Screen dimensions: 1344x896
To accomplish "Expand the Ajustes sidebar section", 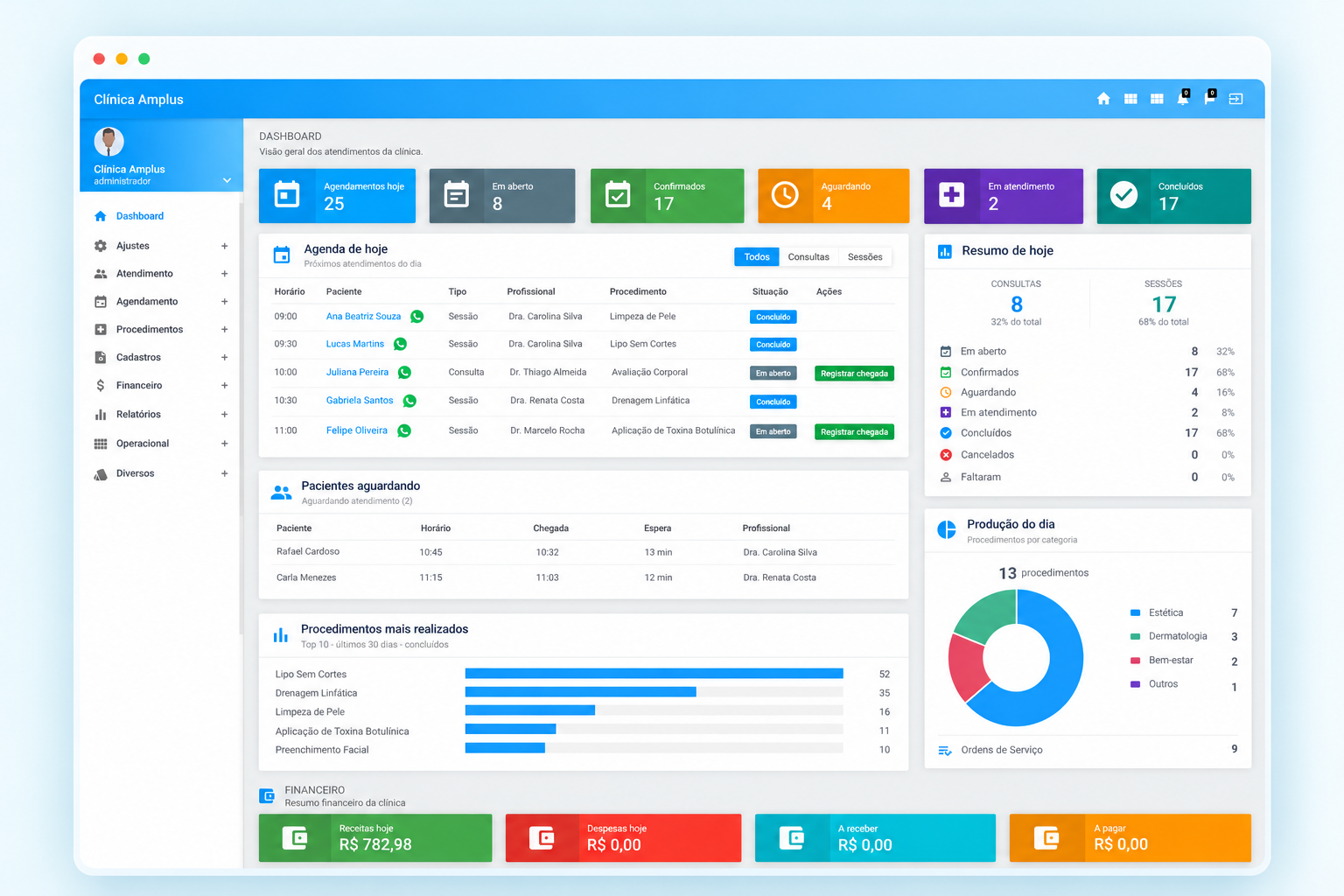I will (225, 246).
